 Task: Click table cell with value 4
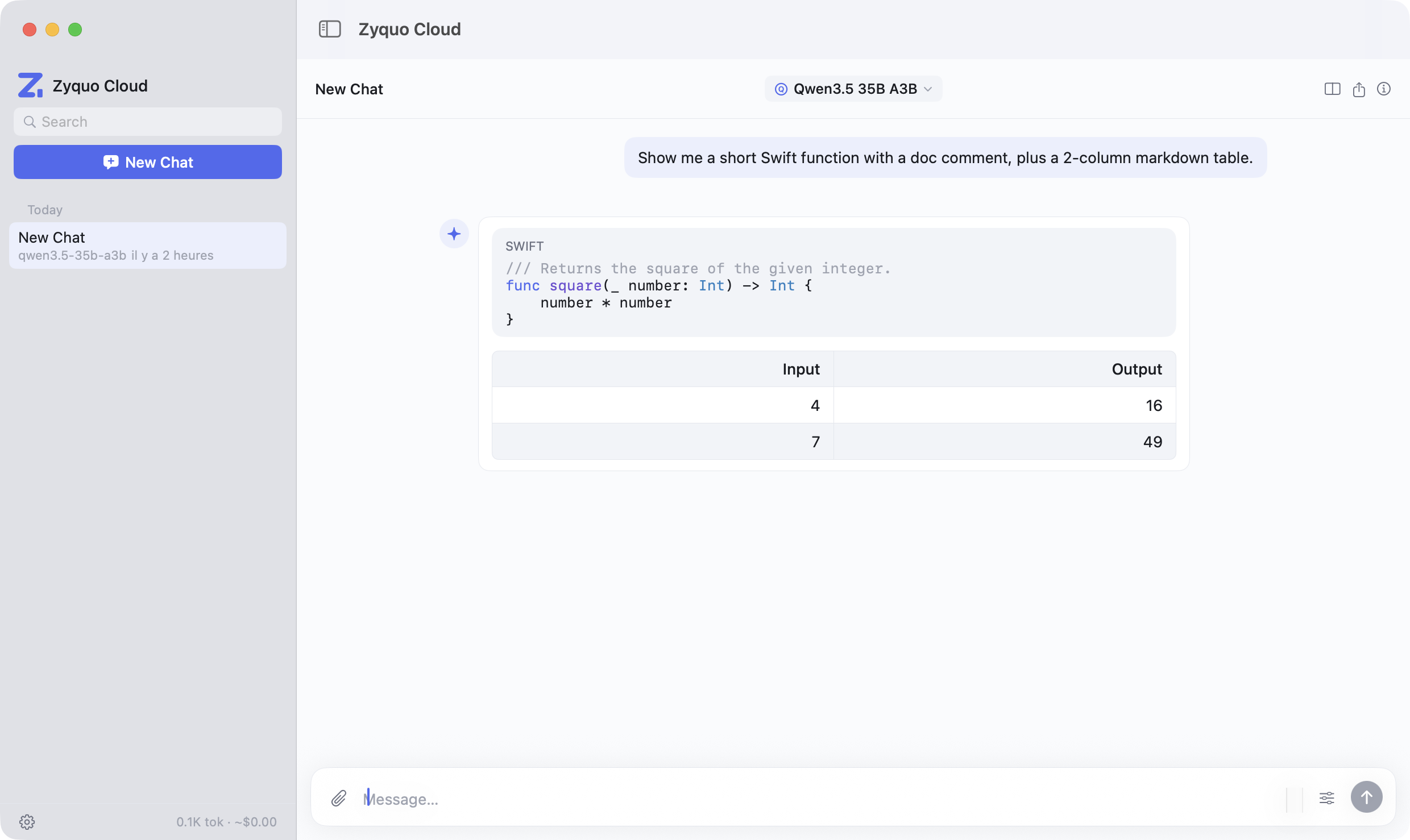pos(662,405)
